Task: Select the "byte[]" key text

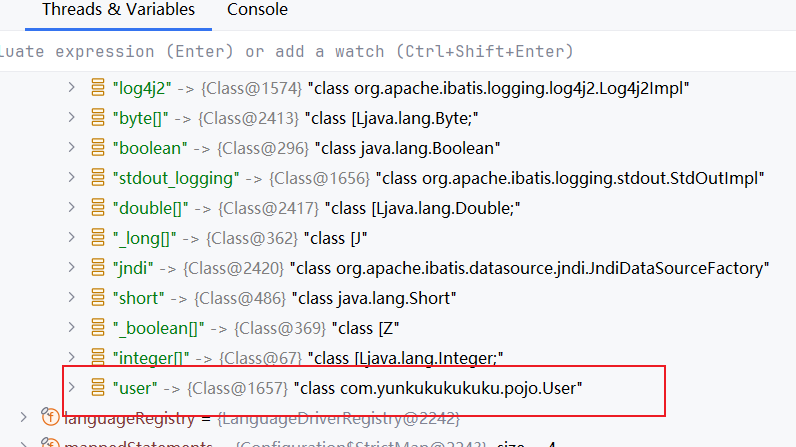Action: click(140, 118)
